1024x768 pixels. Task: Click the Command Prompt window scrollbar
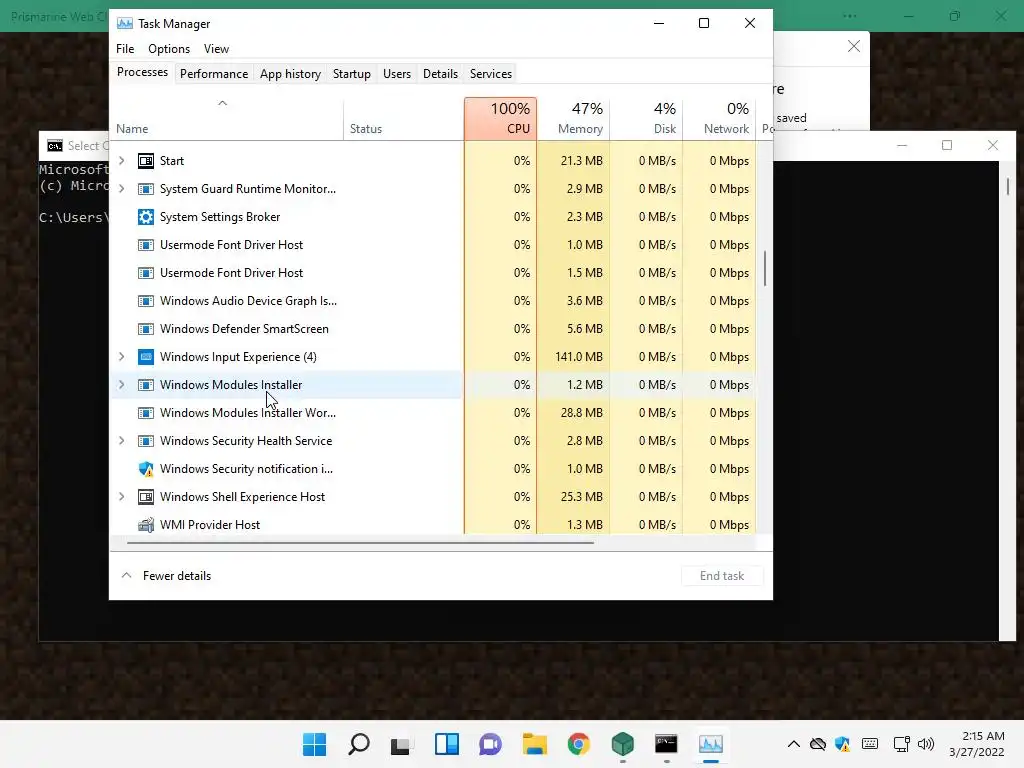pyautogui.click(x=1008, y=186)
